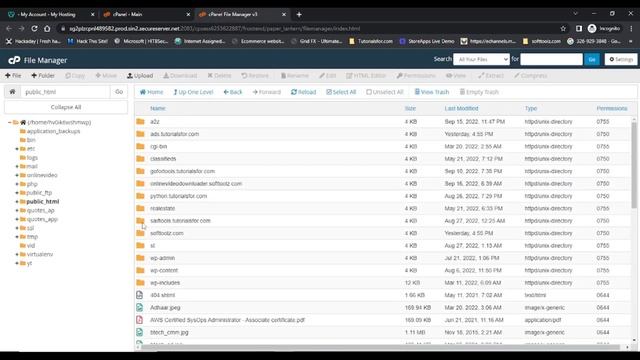Click the Compress toolbar item
The image size is (640, 360).
pos(531,76)
